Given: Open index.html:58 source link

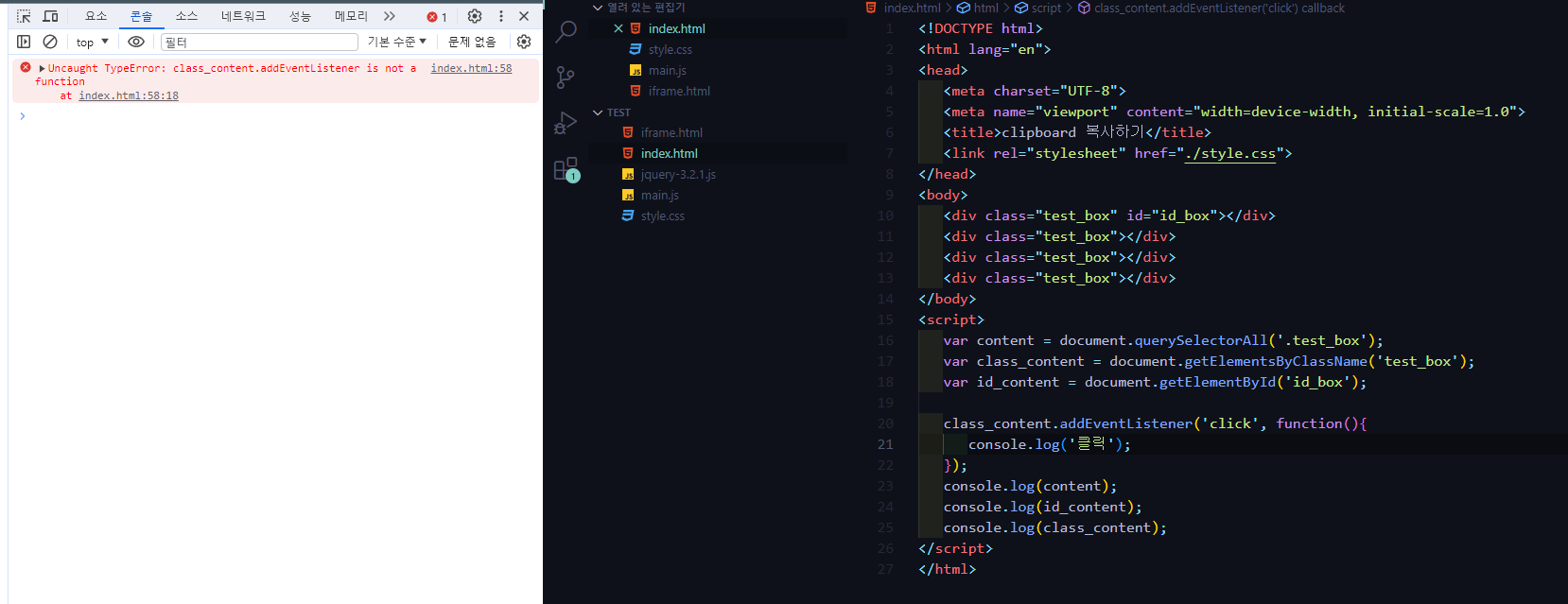Looking at the screenshot, I should (x=471, y=68).
